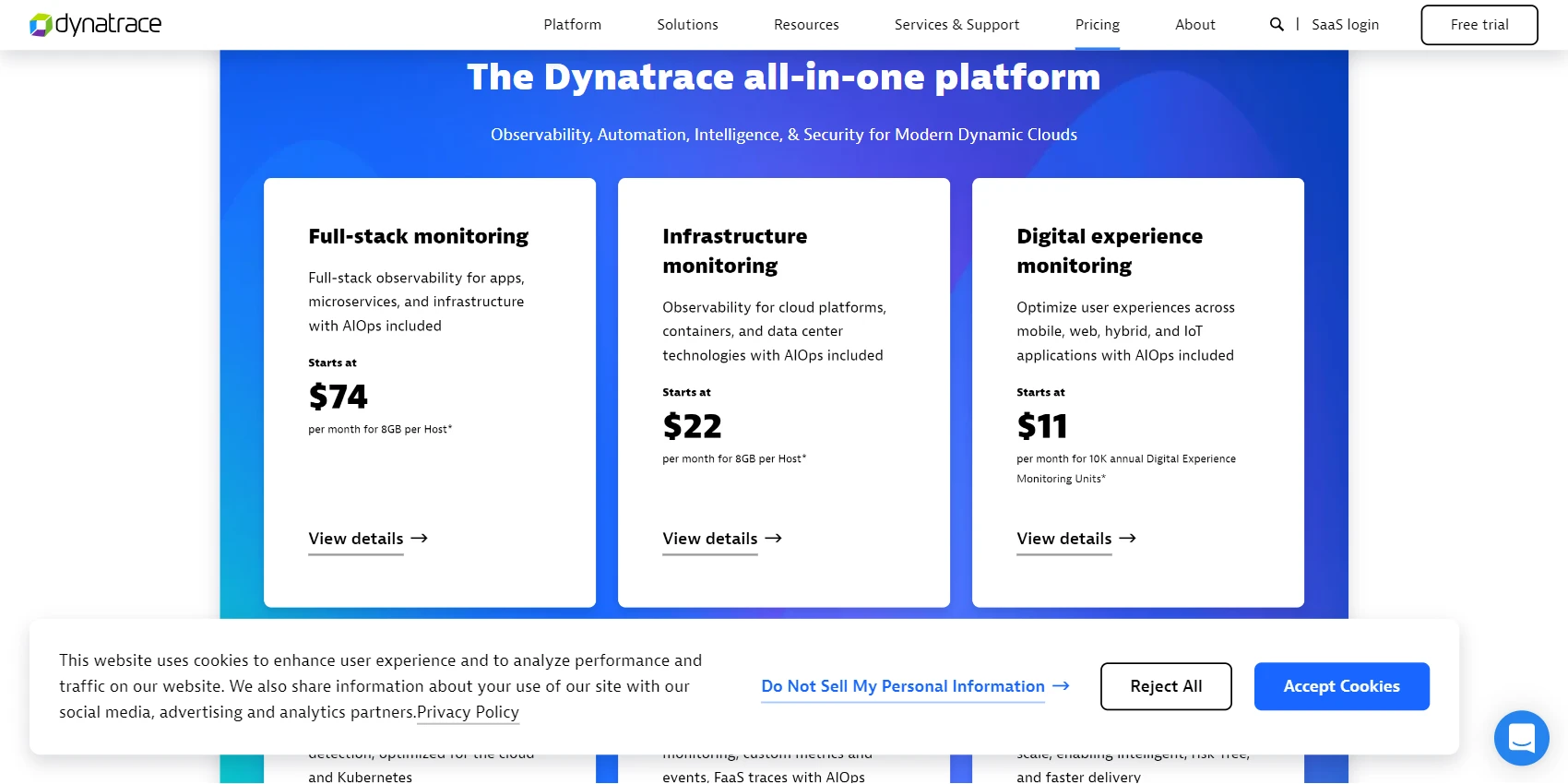Open the Services & Support menu
1568x784 pixels.
(956, 25)
